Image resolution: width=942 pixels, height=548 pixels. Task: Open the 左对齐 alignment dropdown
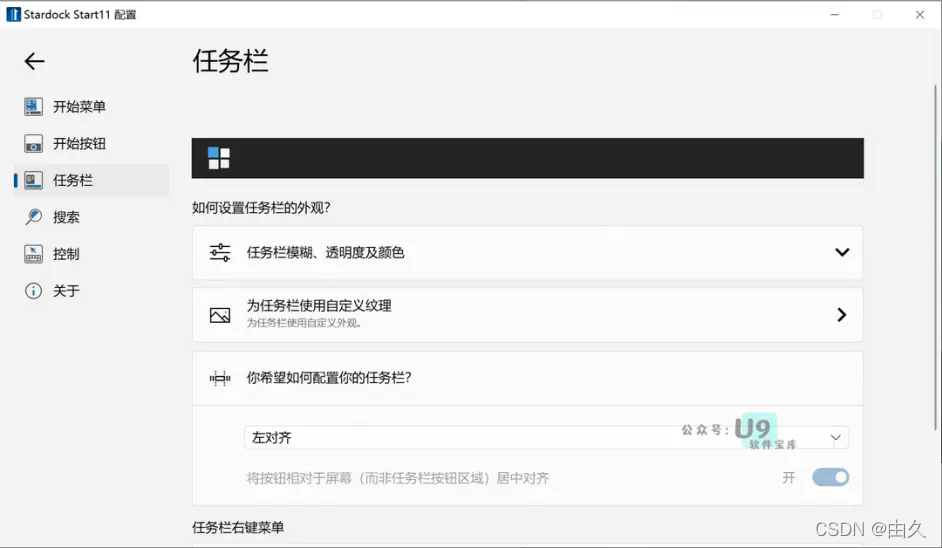point(546,437)
